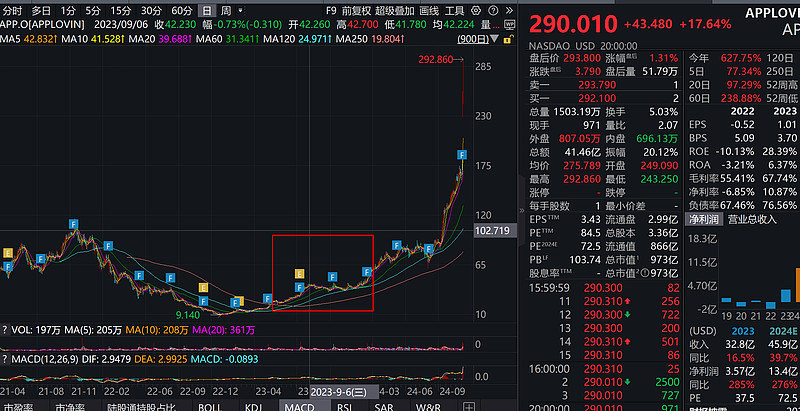Switch indicator to KDJ
Image resolution: width=800 pixels, height=411 pixels.
click(253, 406)
